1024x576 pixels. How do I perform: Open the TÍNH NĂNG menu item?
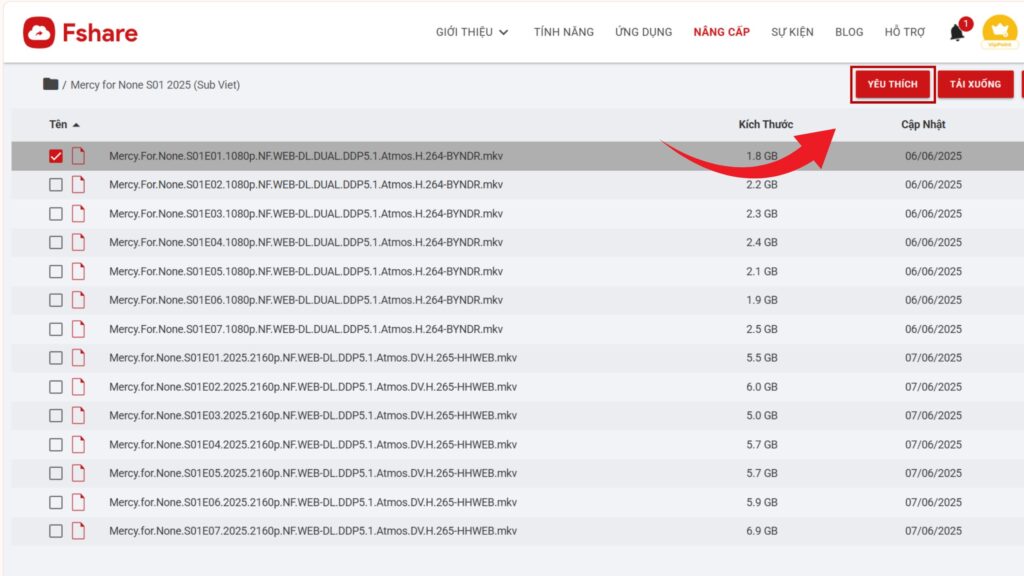(x=564, y=32)
